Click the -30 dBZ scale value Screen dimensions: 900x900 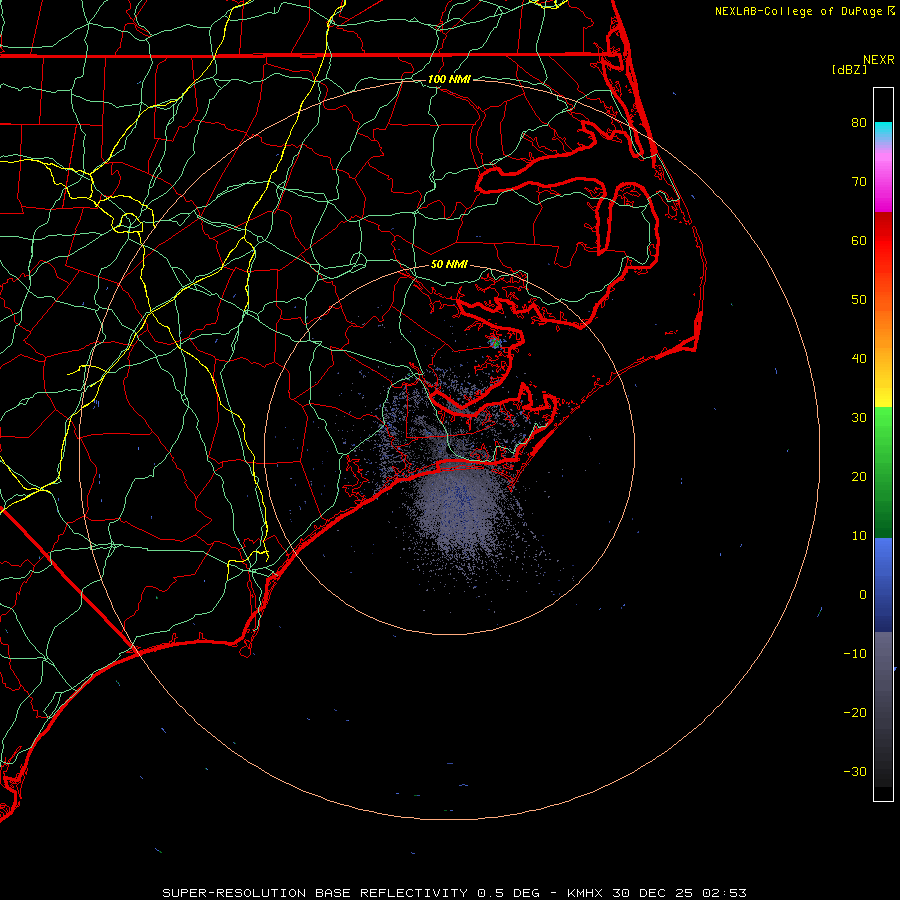(x=855, y=771)
